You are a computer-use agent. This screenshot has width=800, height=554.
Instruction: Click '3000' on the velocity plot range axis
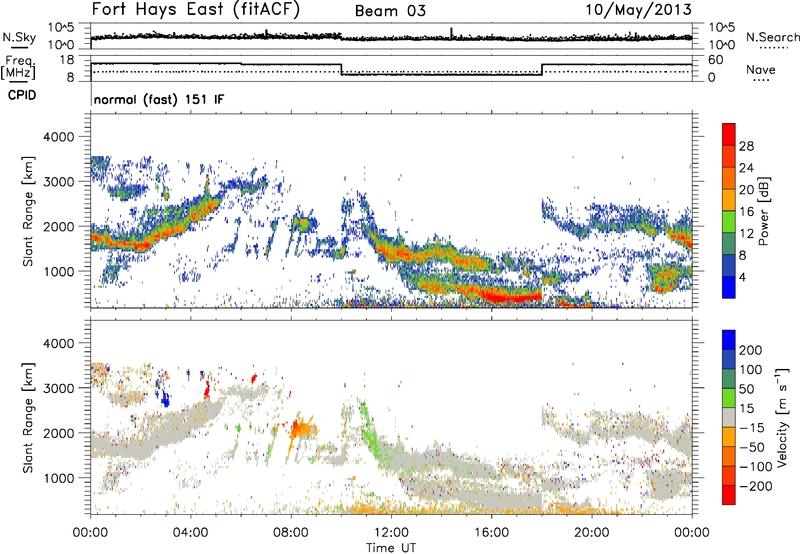tap(59, 388)
